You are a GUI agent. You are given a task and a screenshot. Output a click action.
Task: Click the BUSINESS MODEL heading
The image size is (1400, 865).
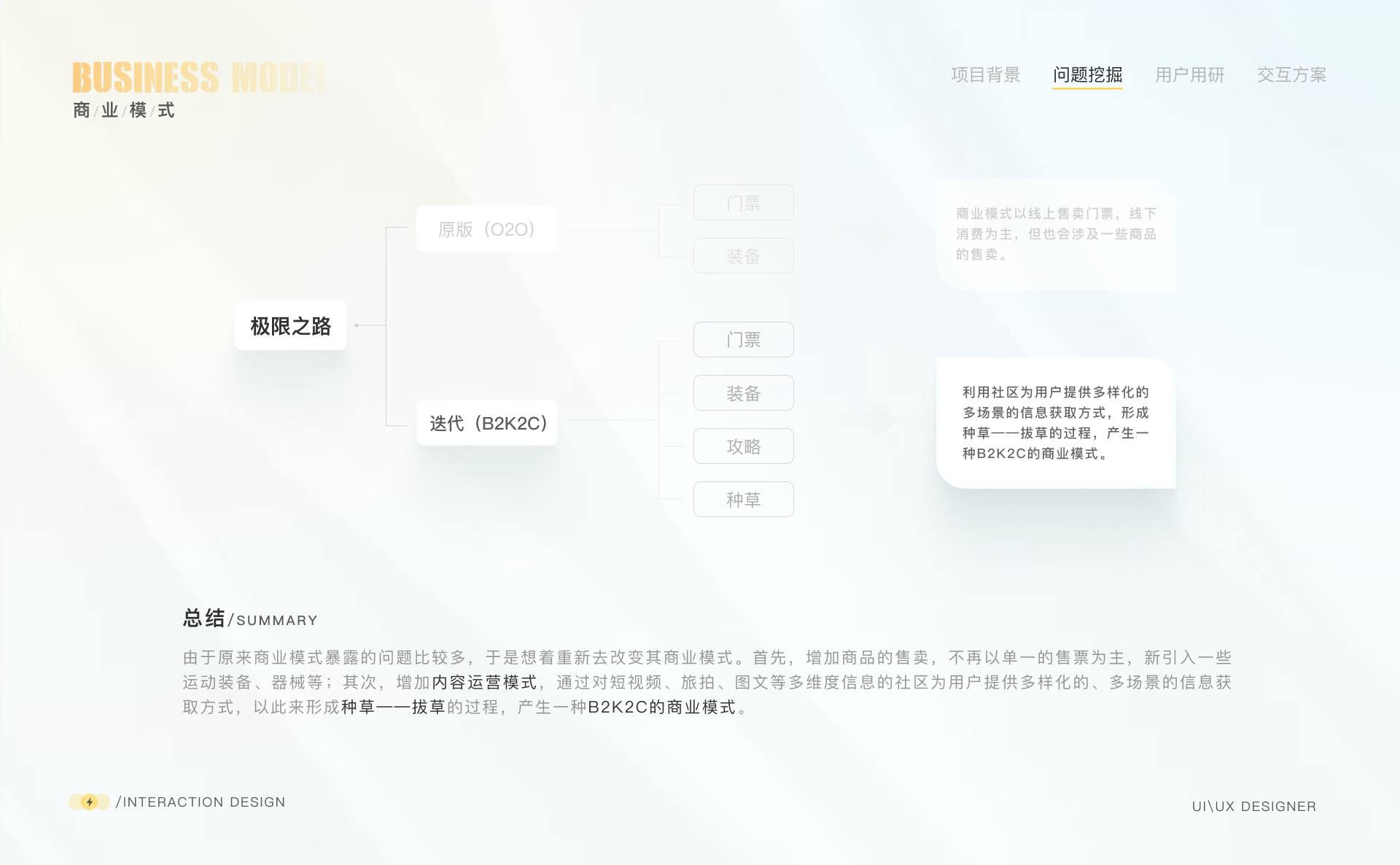click(200, 77)
